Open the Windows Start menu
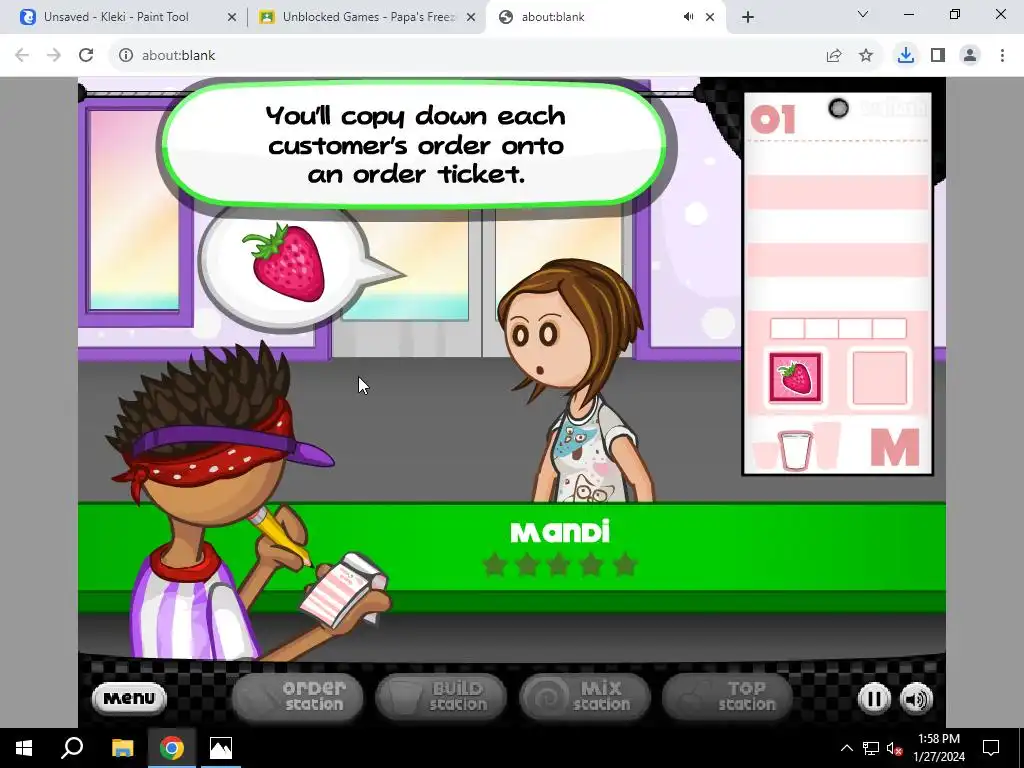Screen dimensions: 1024x768 coord(24,748)
